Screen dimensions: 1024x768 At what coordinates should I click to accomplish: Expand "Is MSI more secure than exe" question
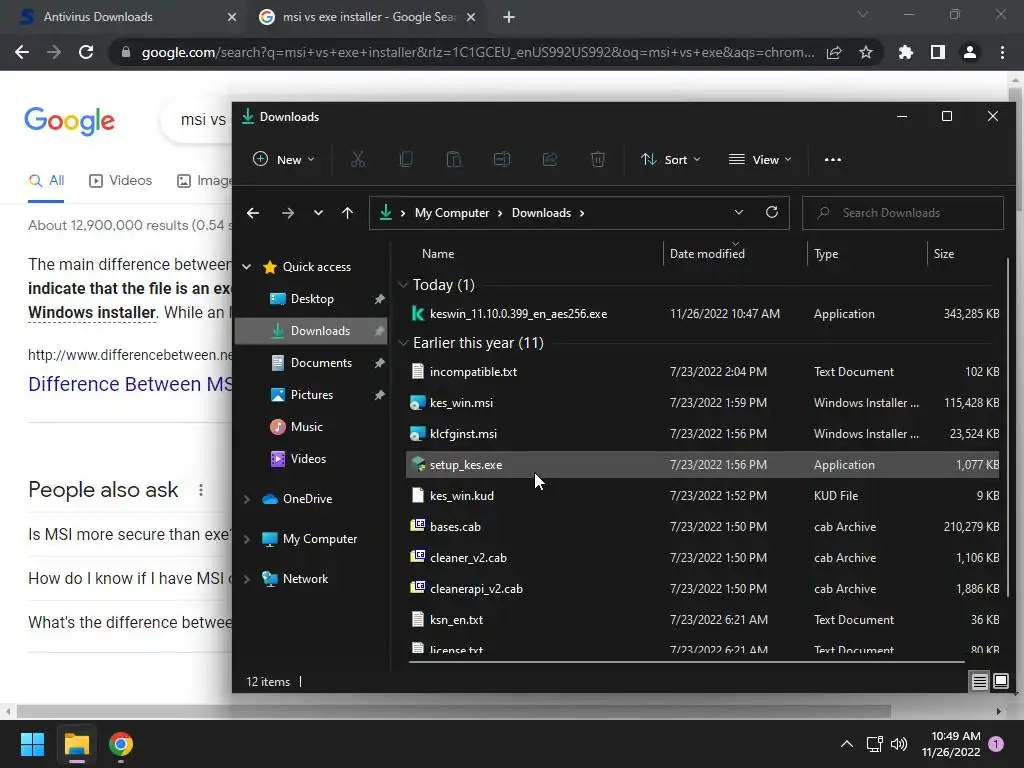click(129, 534)
